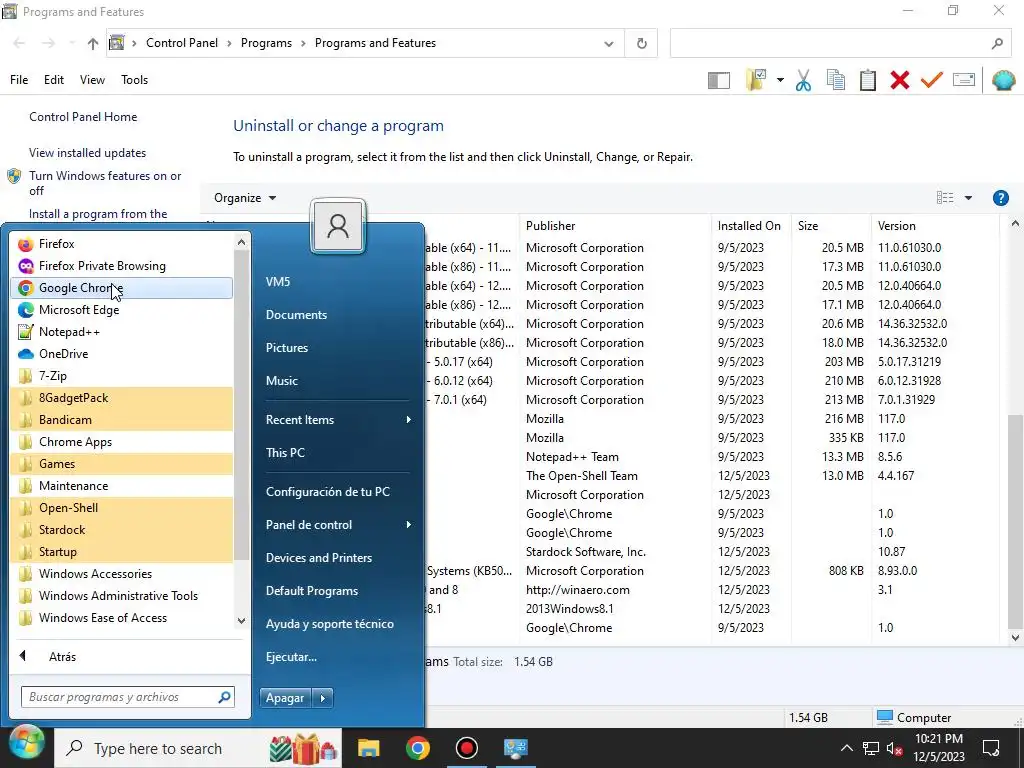The width and height of the screenshot is (1024, 768).
Task: Click the Type here to search box
Action: coord(198,748)
